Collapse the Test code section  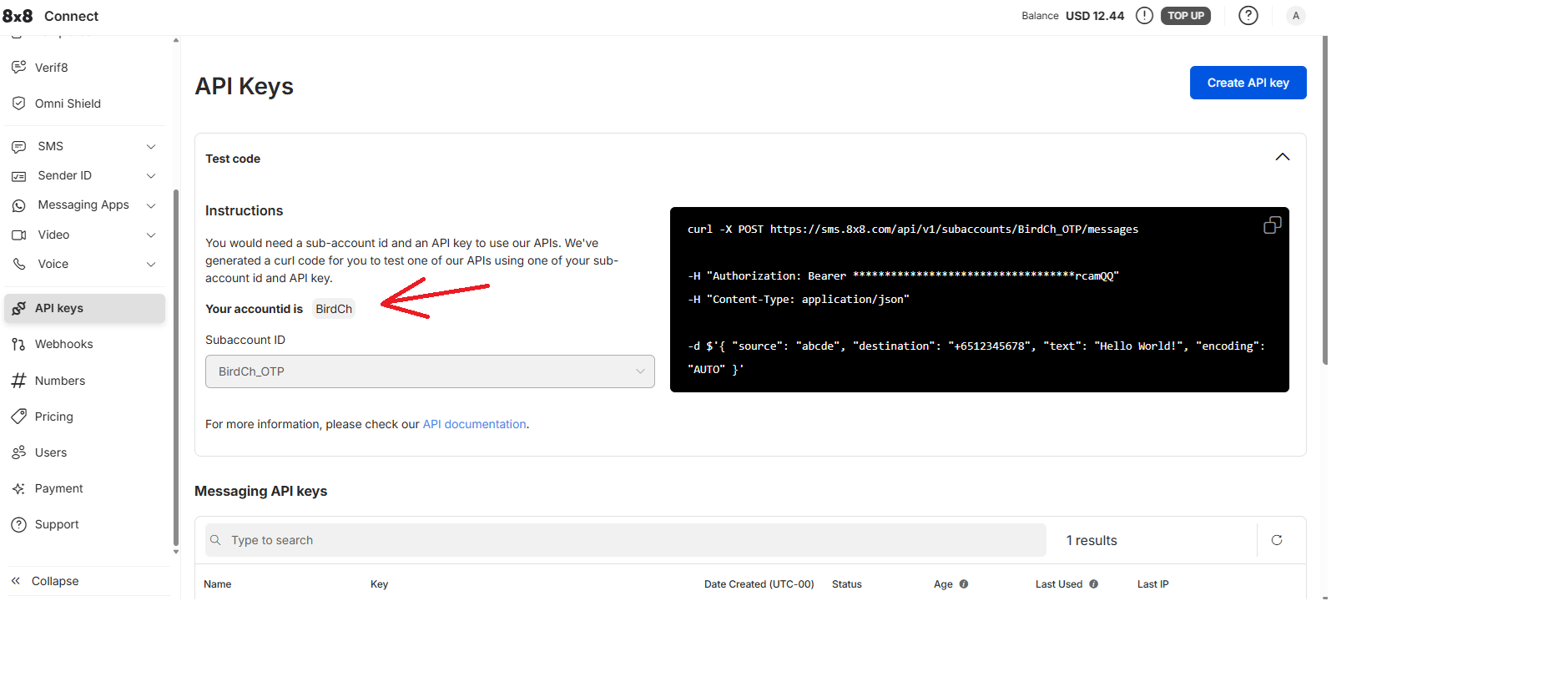[1283, 157]
